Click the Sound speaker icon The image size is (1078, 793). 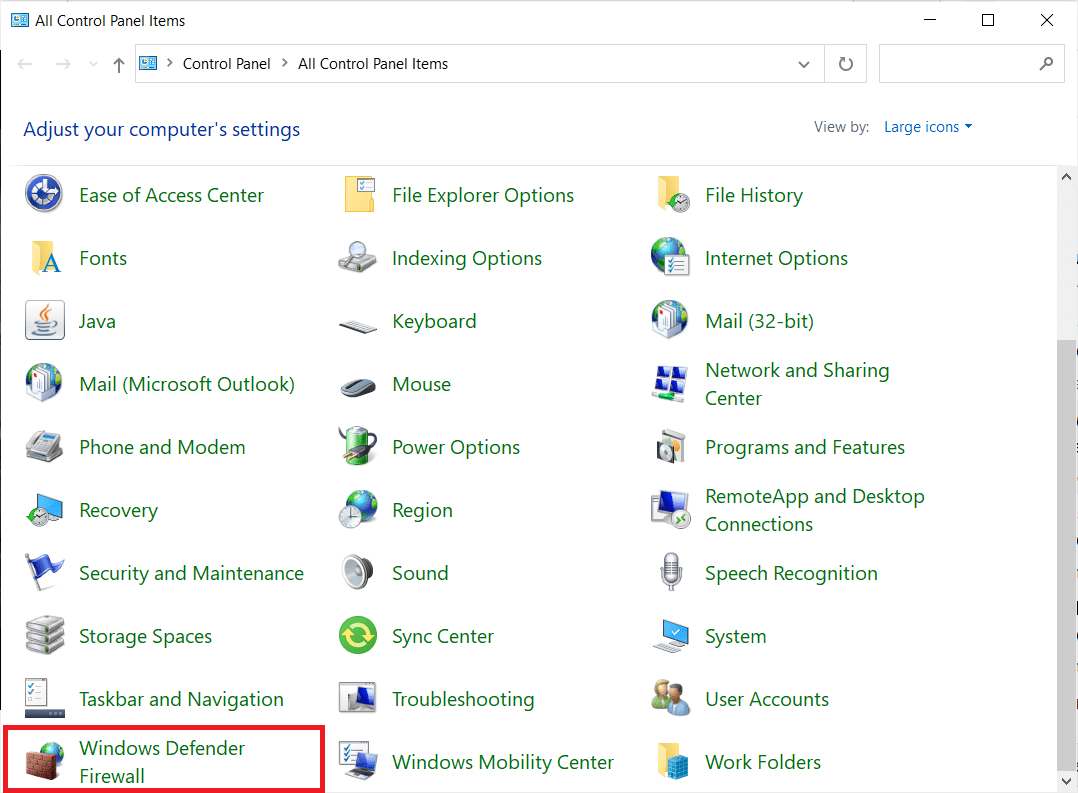pos(357,573)
